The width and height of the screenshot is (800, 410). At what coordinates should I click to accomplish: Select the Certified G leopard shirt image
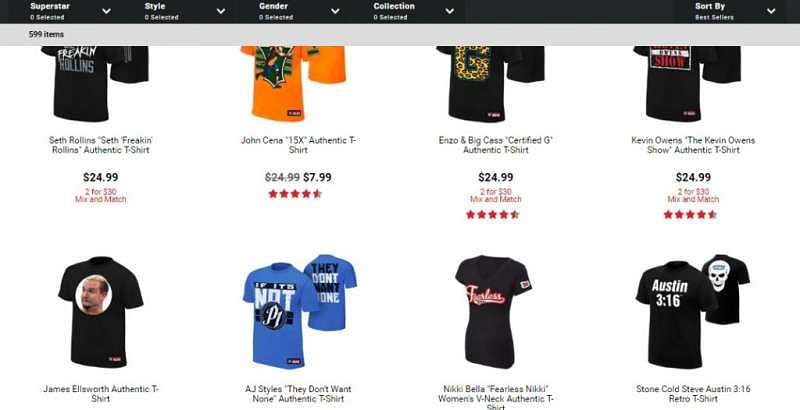(x=491, y=84)
